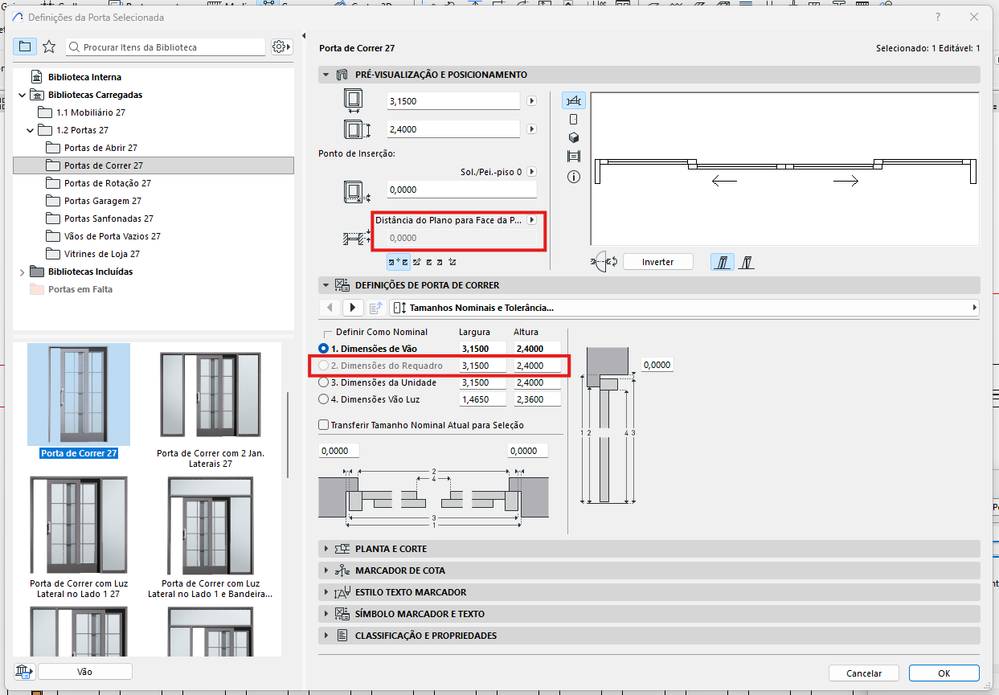Image resolution: width=999 pixels, height=695 pixels.
Task: Toggle Definir Como Nominal checkbox
Action: pyautogui.click(x=327, y=333)
